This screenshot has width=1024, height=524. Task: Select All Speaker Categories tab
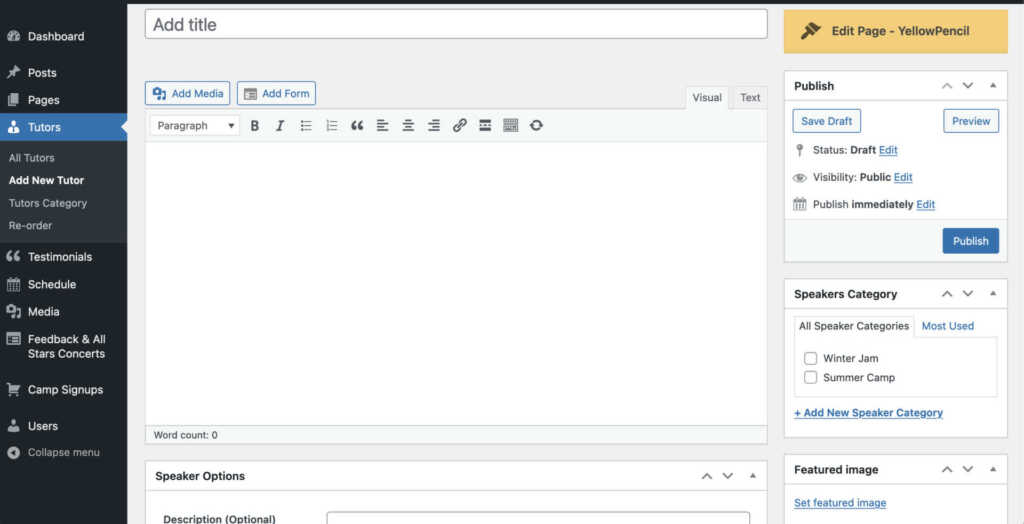pos(854,326)
